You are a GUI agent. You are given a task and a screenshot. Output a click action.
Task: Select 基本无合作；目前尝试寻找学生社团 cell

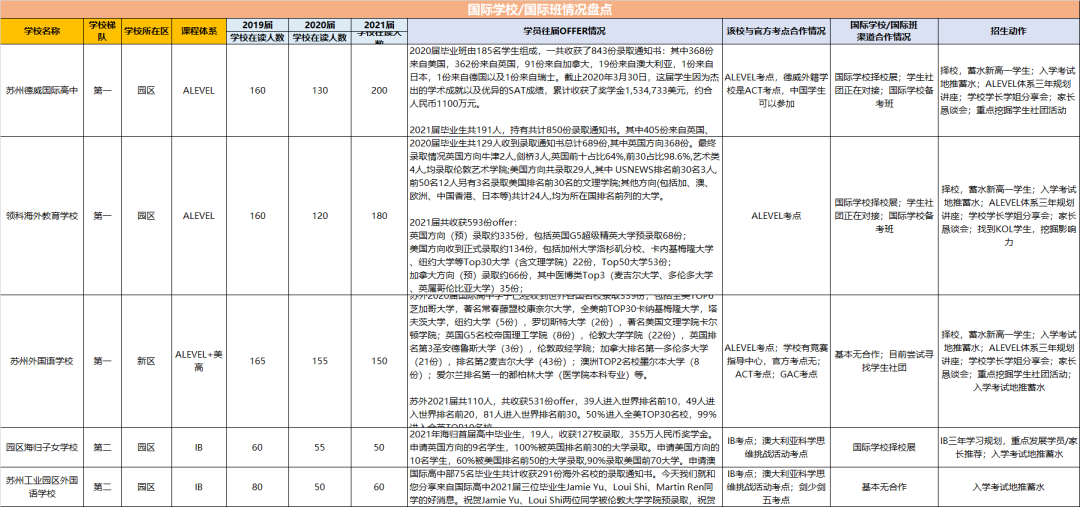tap(884, 360)
